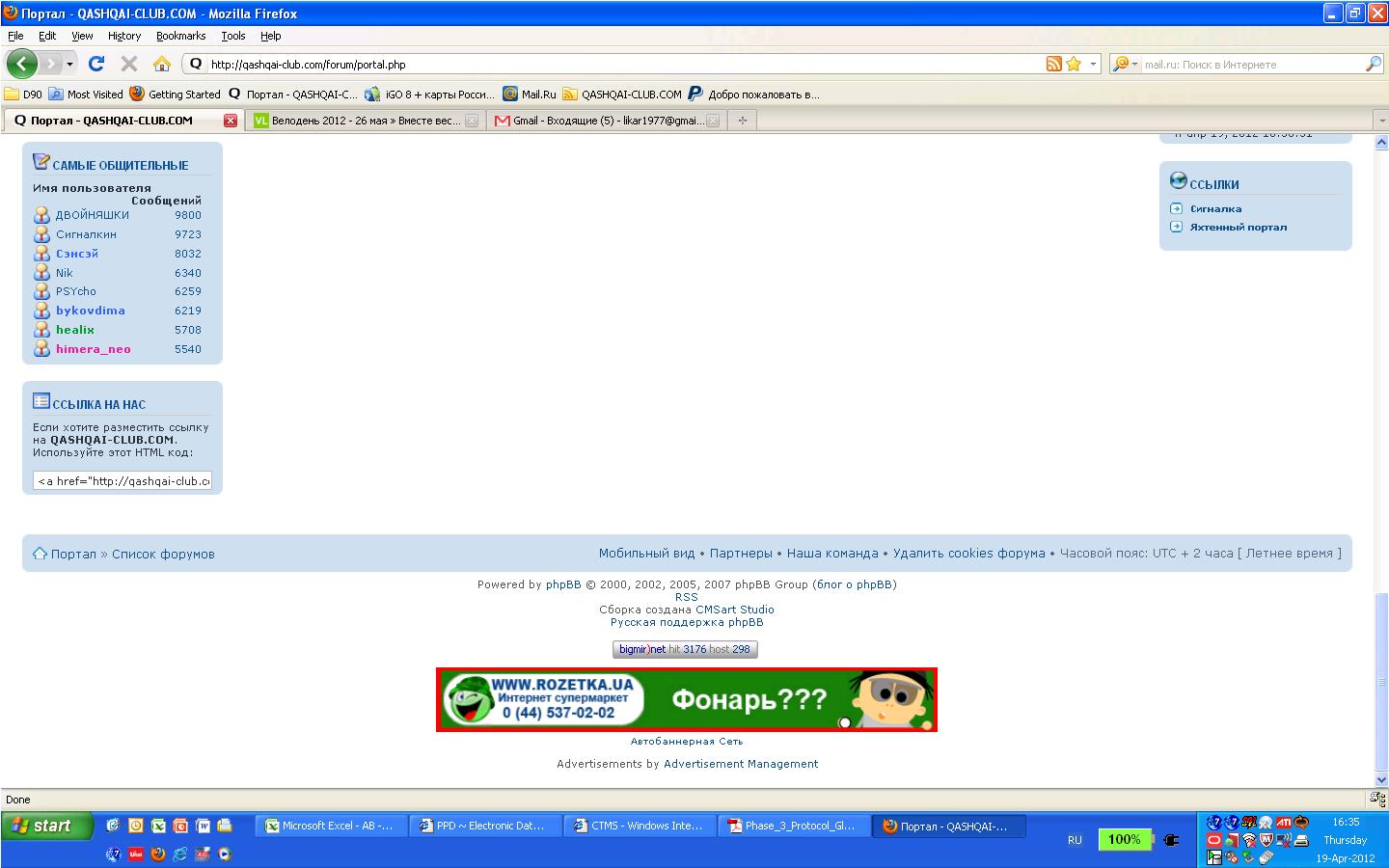Open a new tab with plus button
The width and height of the screenshot is (1389, 868).
point(742,121)
